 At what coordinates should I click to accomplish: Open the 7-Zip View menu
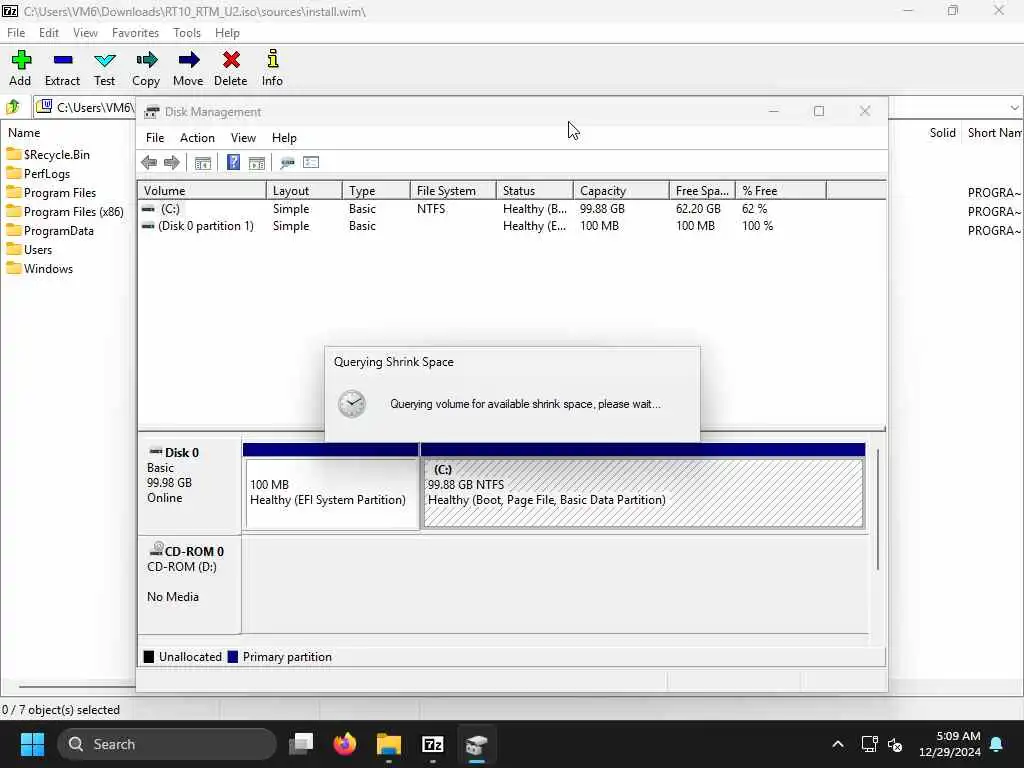click(85, 33)
